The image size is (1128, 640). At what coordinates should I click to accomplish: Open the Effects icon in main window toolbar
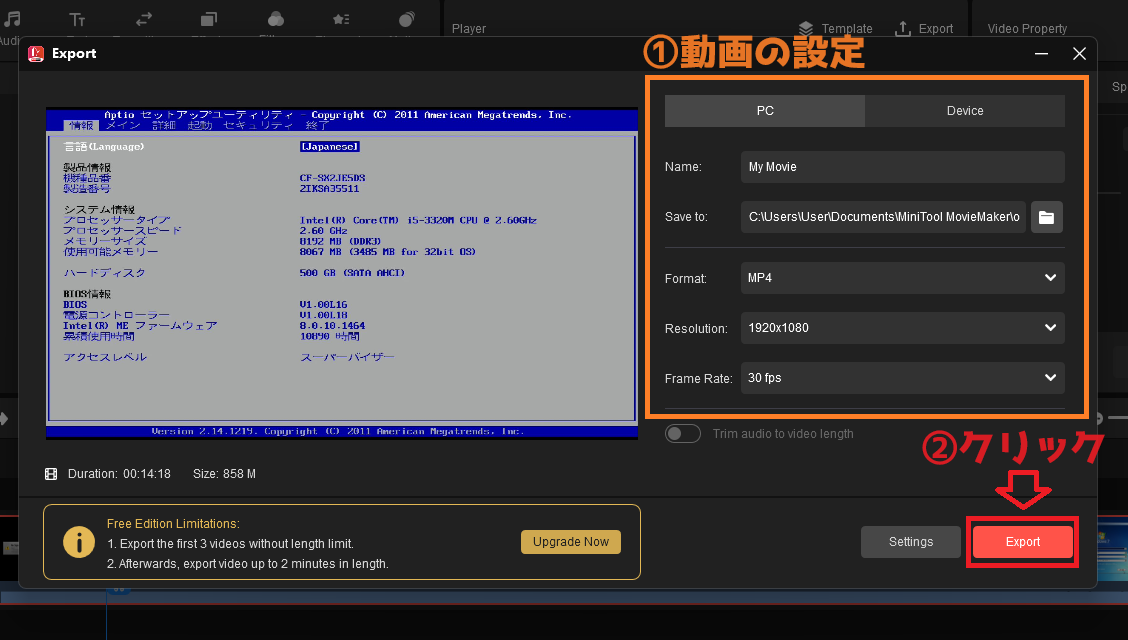coord(209,19)
